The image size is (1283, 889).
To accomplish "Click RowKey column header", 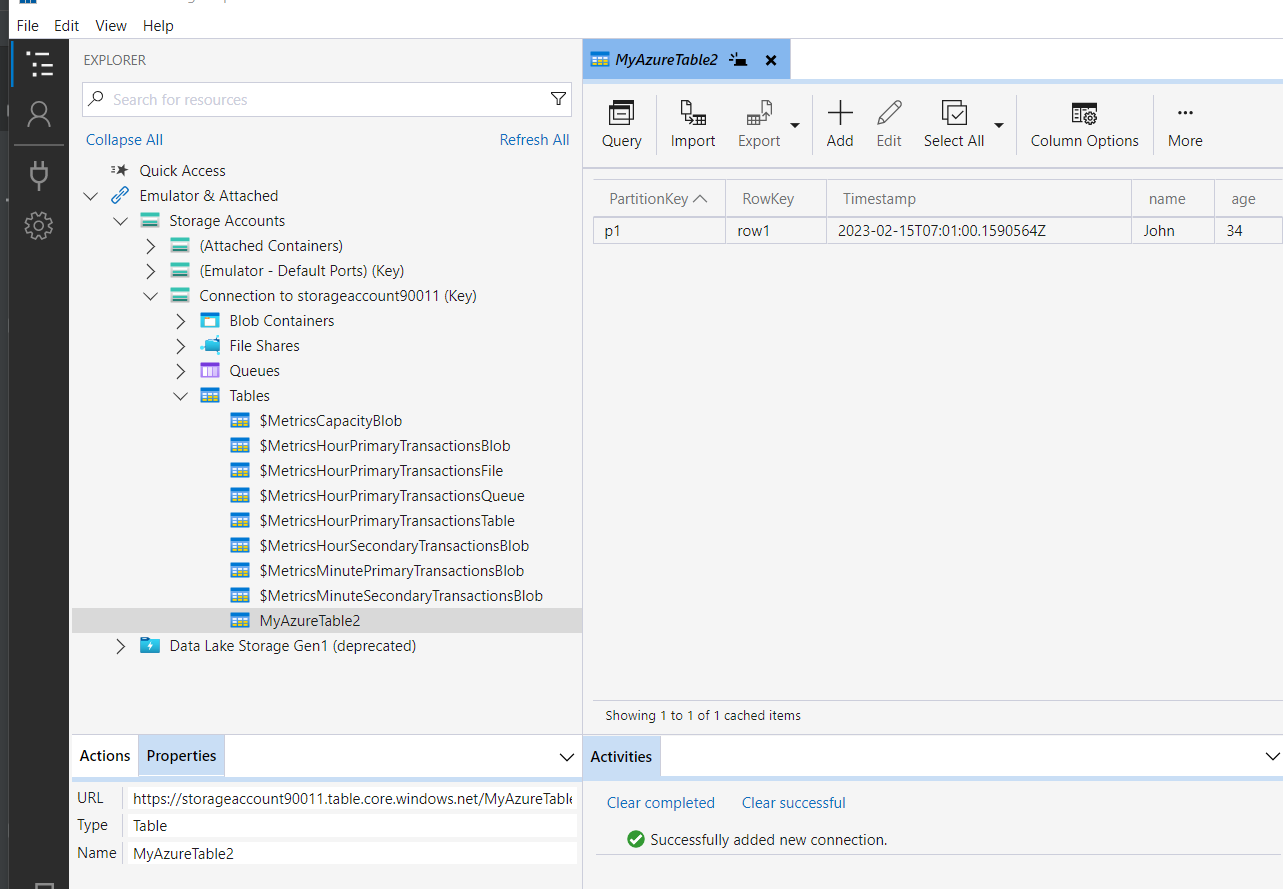I will tap(776, 199).
